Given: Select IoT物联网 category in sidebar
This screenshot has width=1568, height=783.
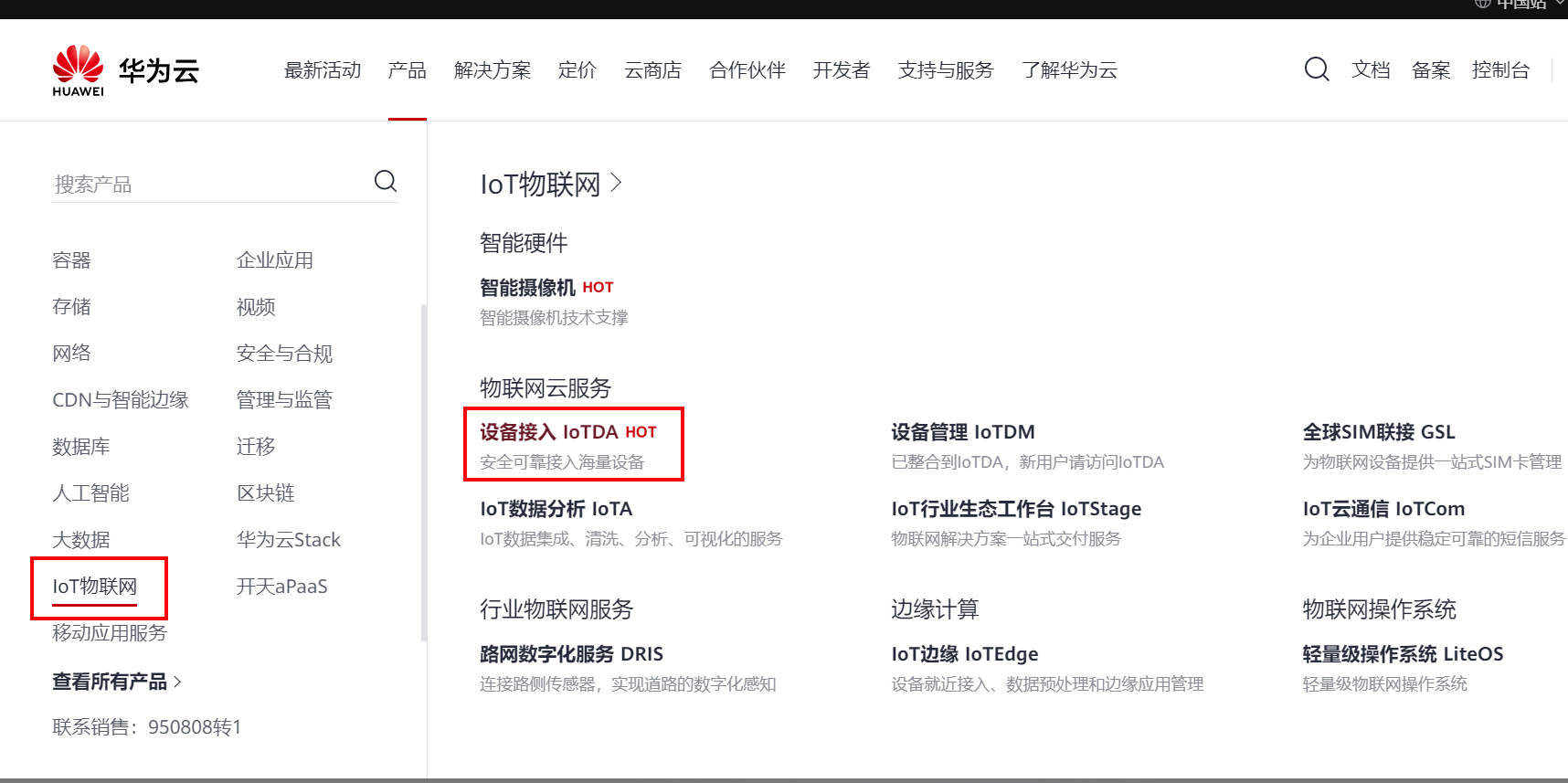Looking at the screenshot, I should coord(95,587).
